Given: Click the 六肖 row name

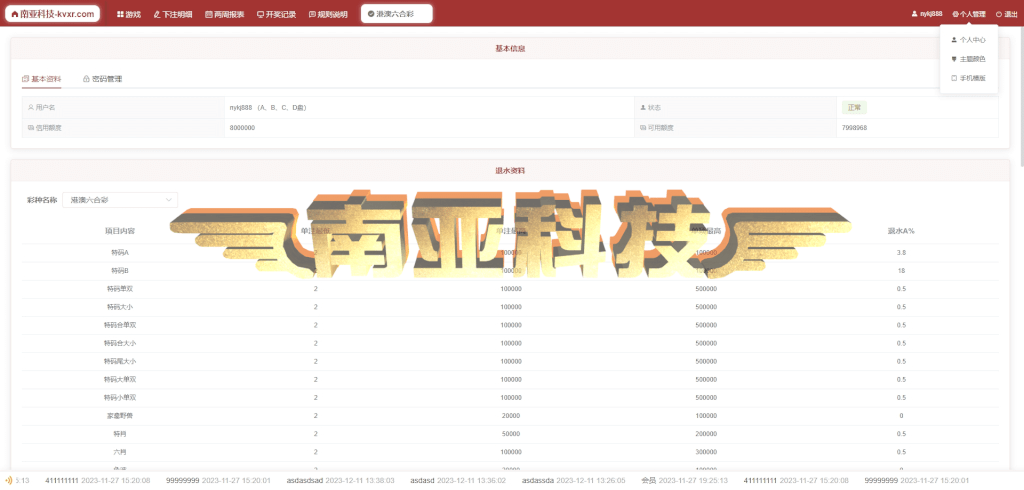Looking at the screenshot, I should (x=120, y=451).
